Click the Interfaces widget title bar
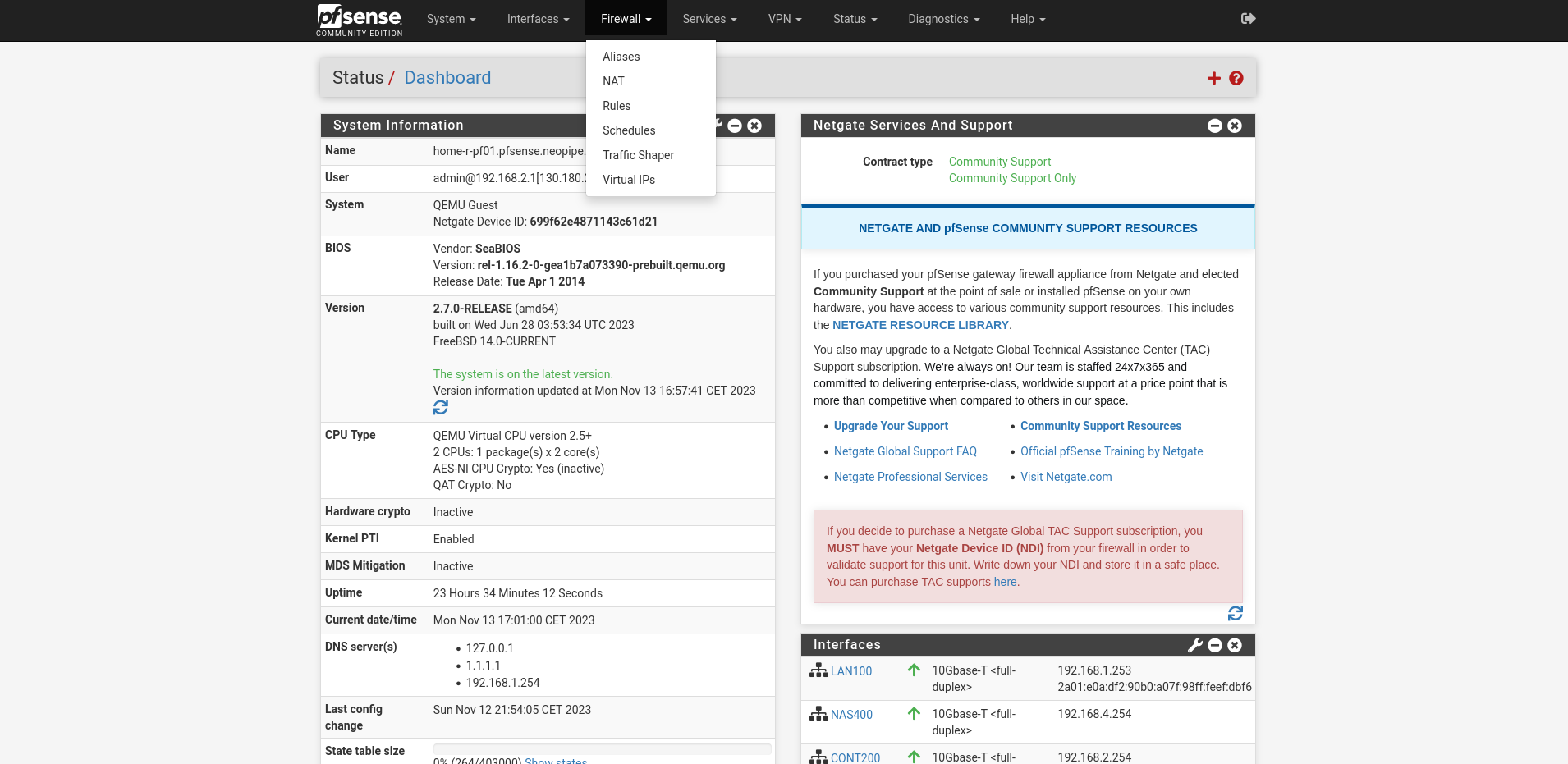This screenshot has height=764, width=1568. click(1028, 645)
